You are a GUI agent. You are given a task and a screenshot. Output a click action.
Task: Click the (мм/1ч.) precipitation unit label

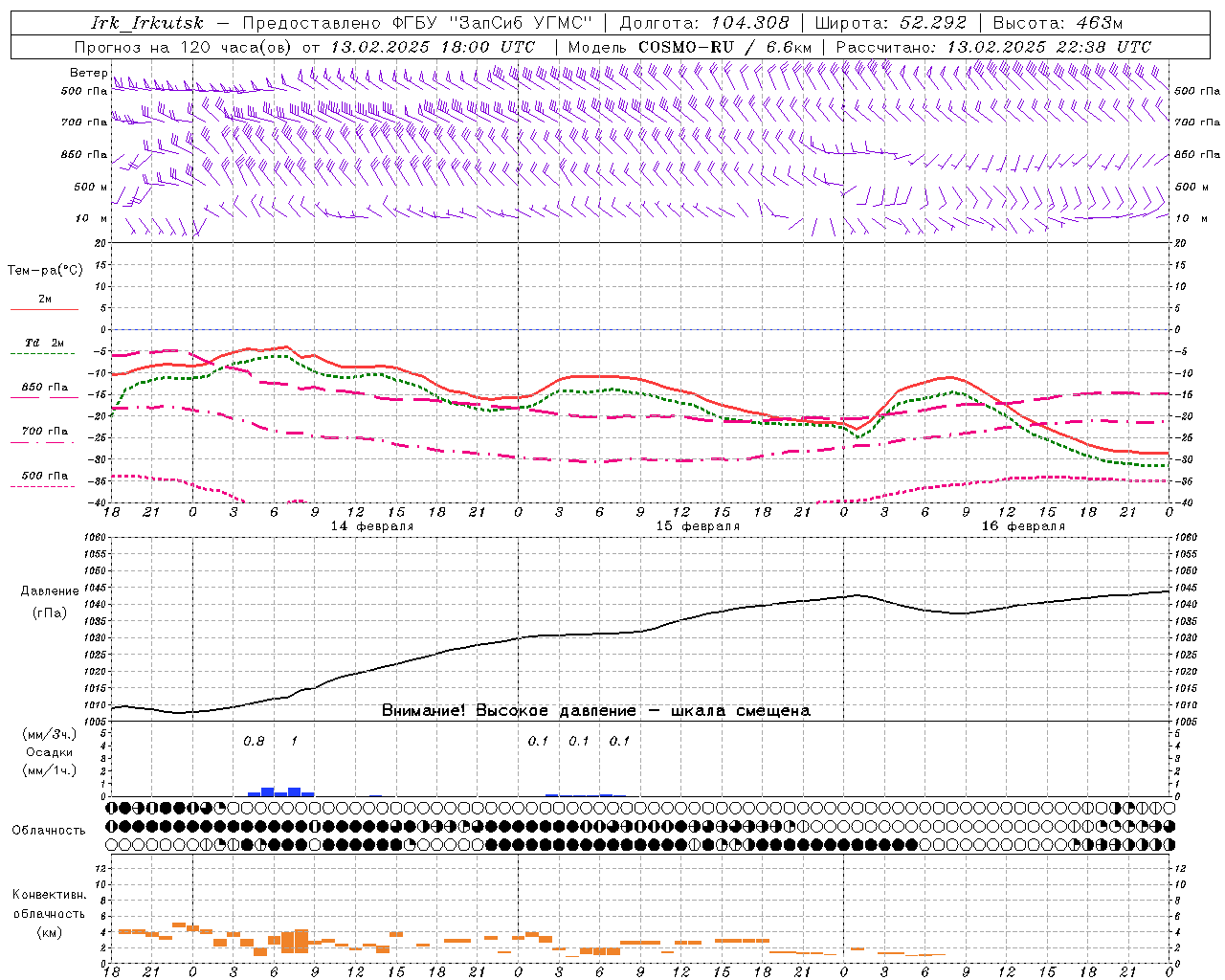[50, 770]
